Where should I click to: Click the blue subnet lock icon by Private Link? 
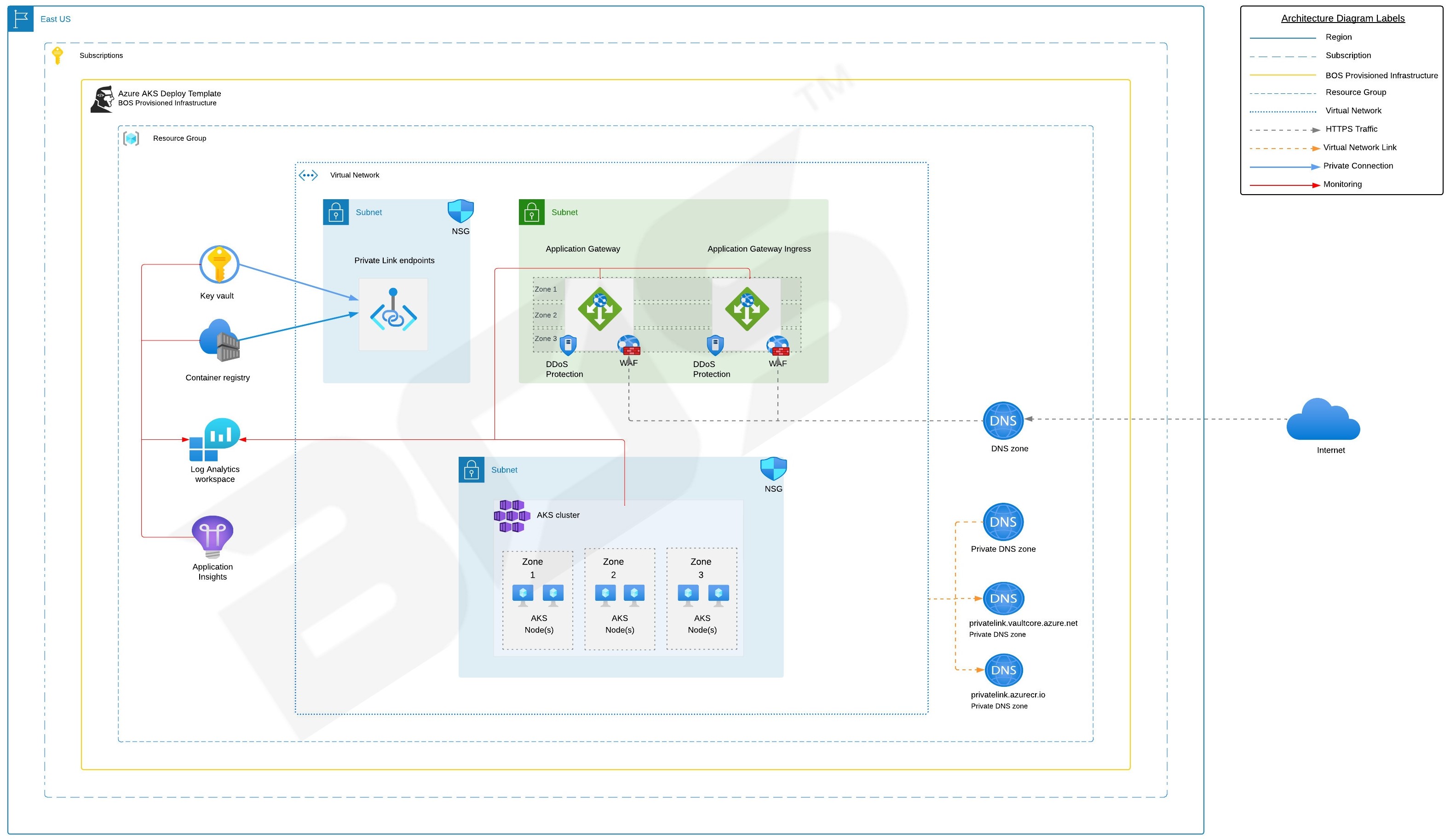click(336, 213)
